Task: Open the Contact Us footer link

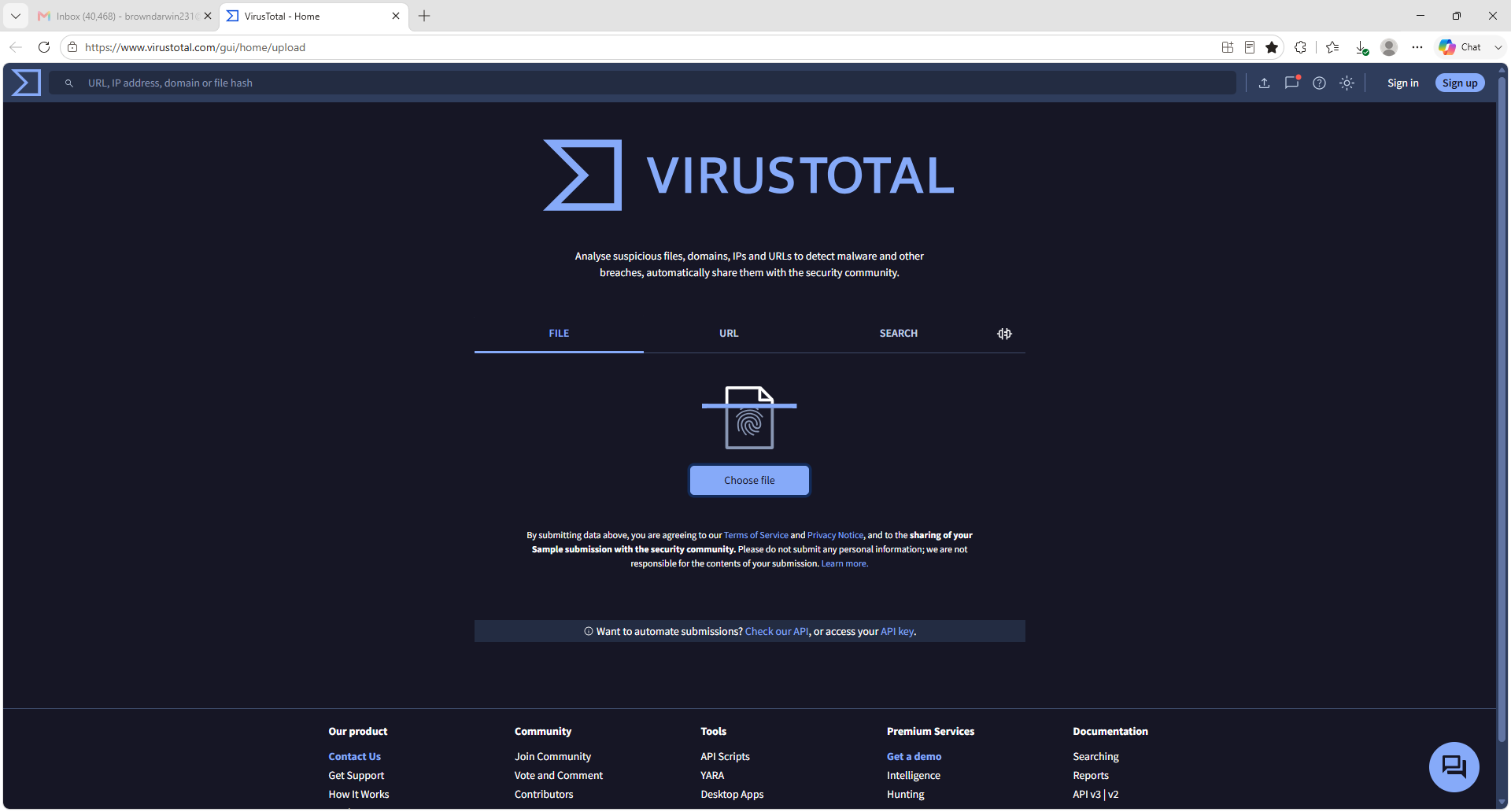Action: pos(354,756)
